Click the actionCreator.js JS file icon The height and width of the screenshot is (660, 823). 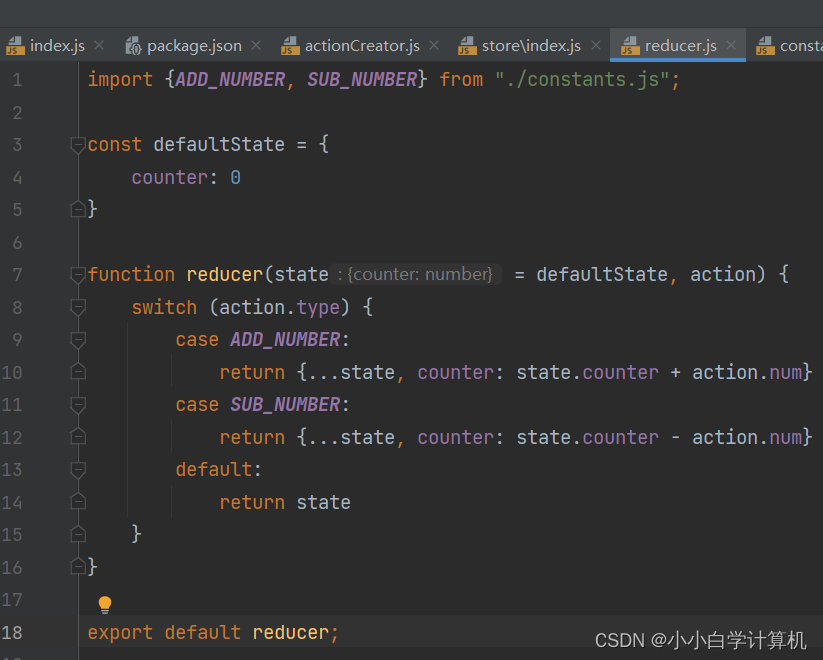[290, 46]
